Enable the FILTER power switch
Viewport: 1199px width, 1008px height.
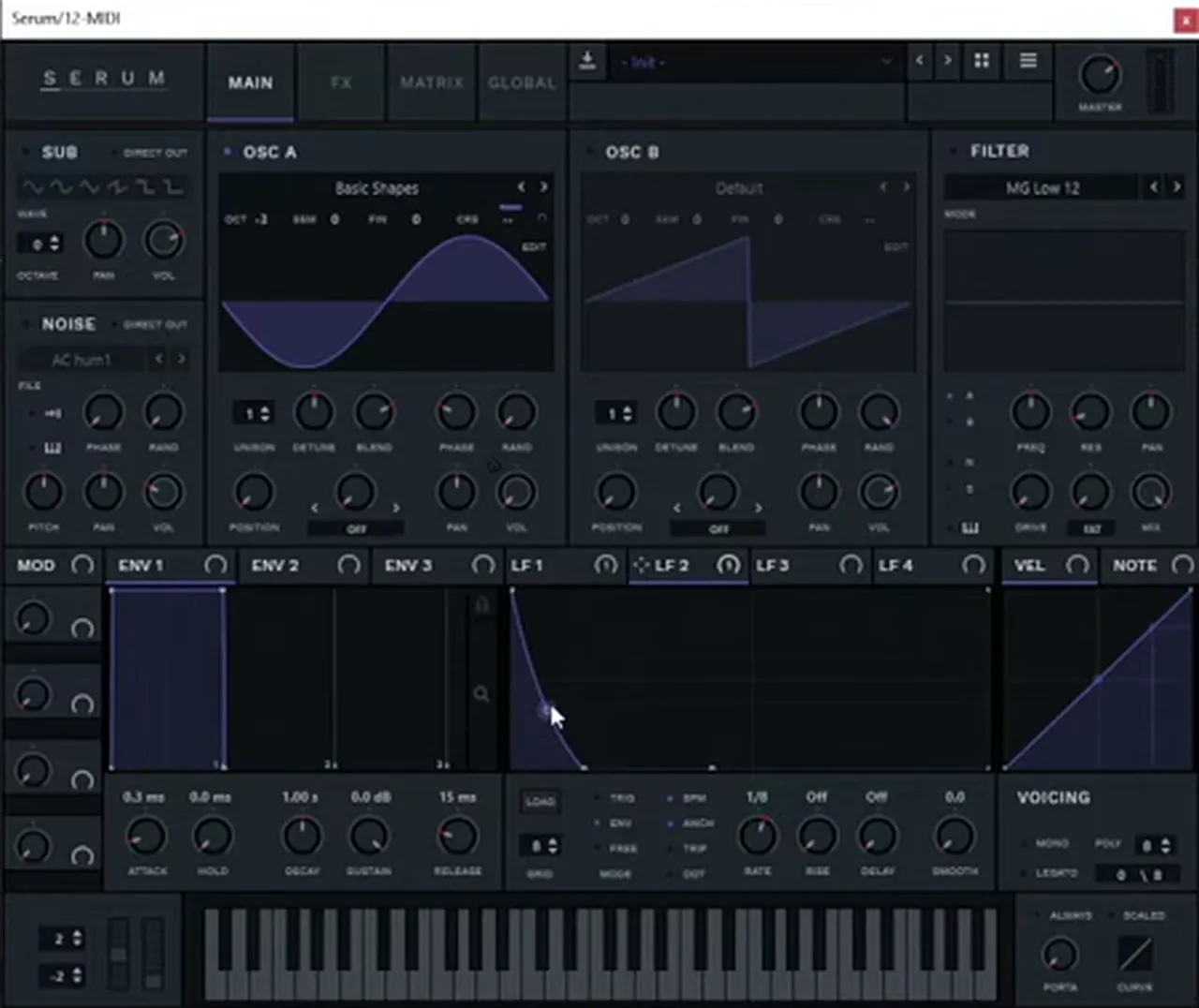click(x=954, y=151)
